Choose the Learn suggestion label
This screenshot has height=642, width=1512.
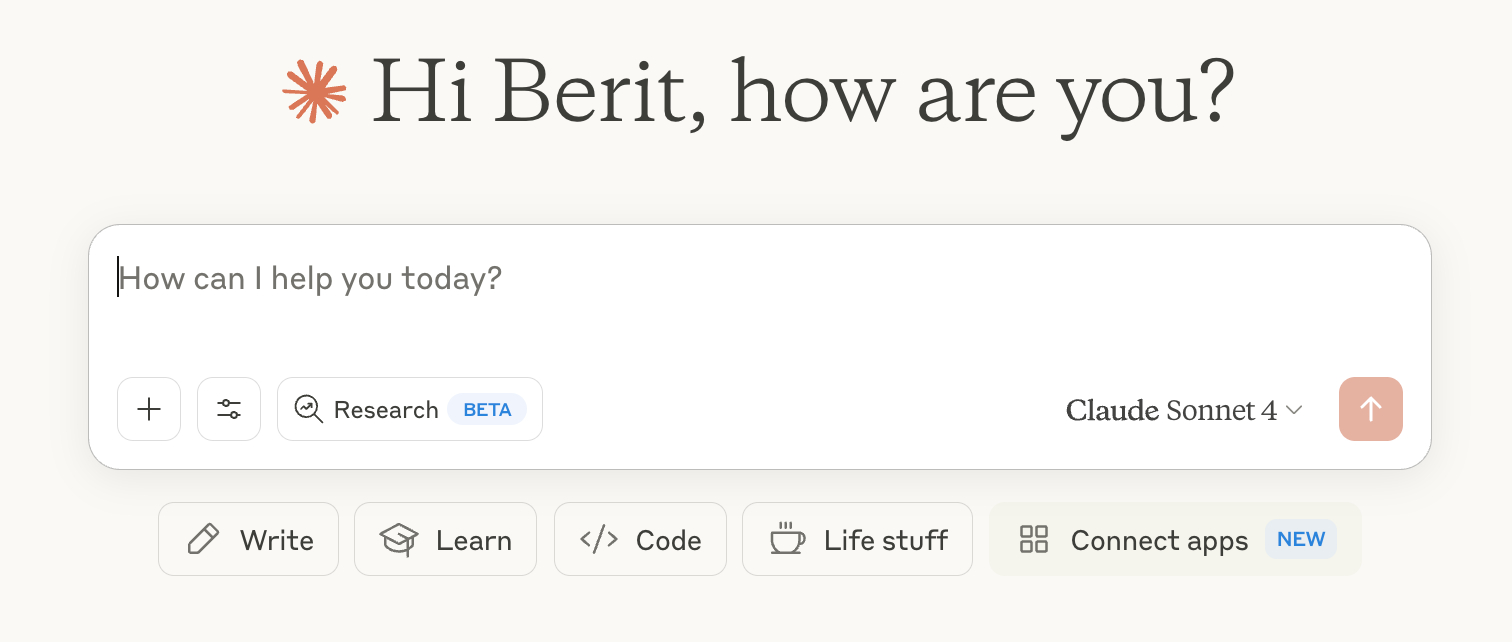pyautogui.click(x=474, y=540)
